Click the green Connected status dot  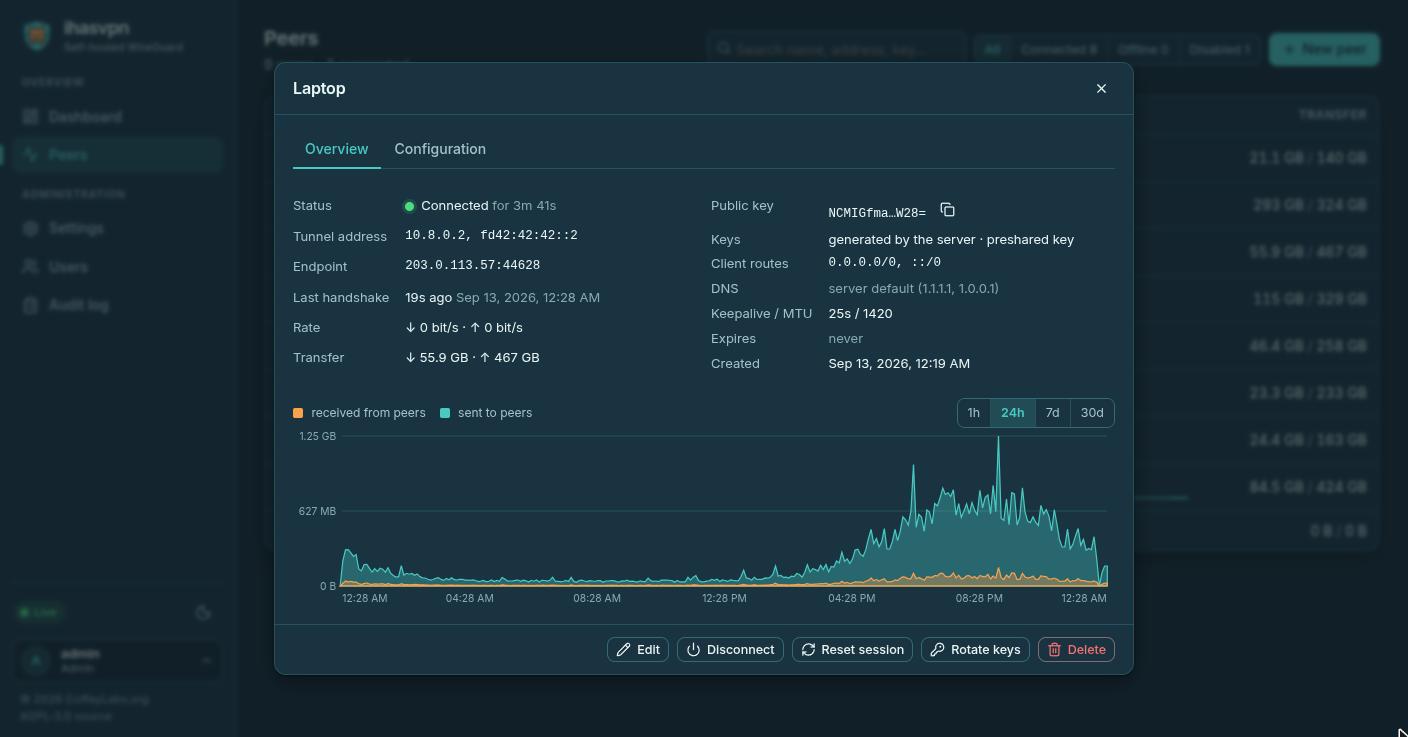409,206
